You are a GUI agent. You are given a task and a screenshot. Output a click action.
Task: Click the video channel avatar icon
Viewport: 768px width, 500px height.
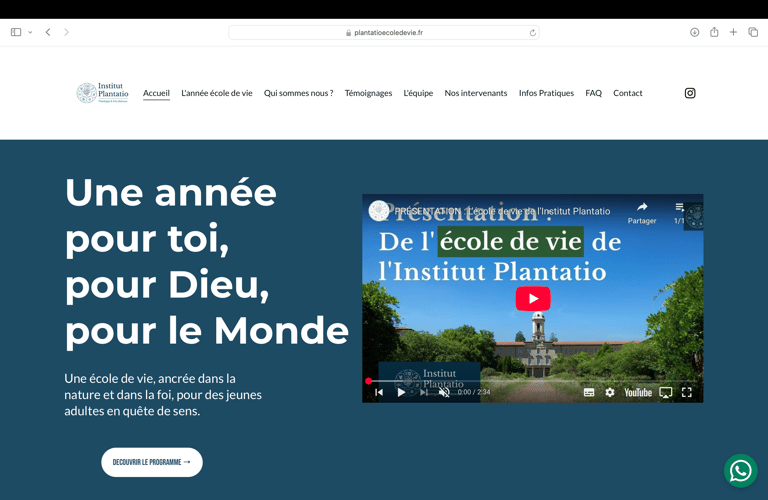(379, 211)
